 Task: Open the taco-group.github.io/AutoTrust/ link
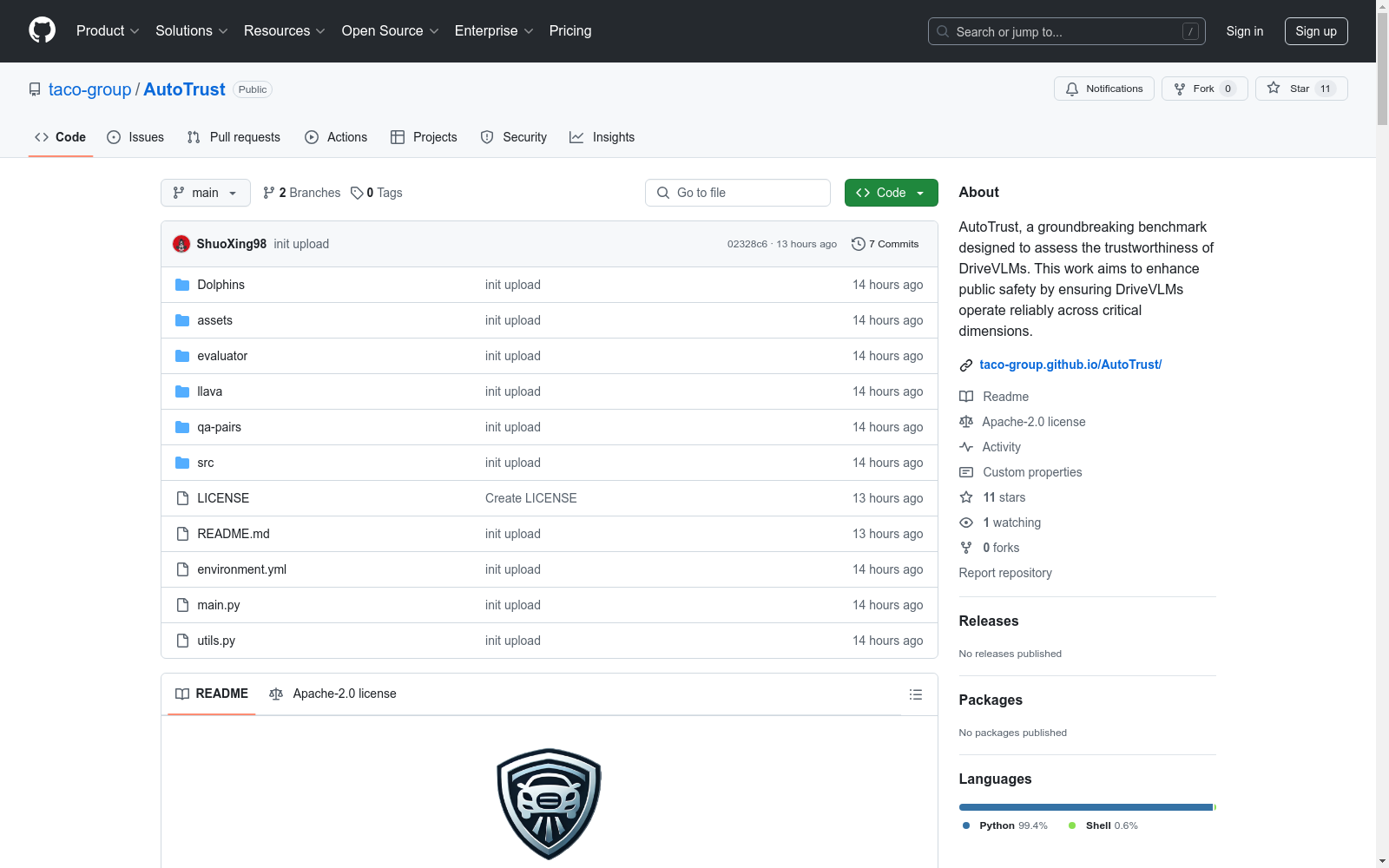pos(1070,365)
